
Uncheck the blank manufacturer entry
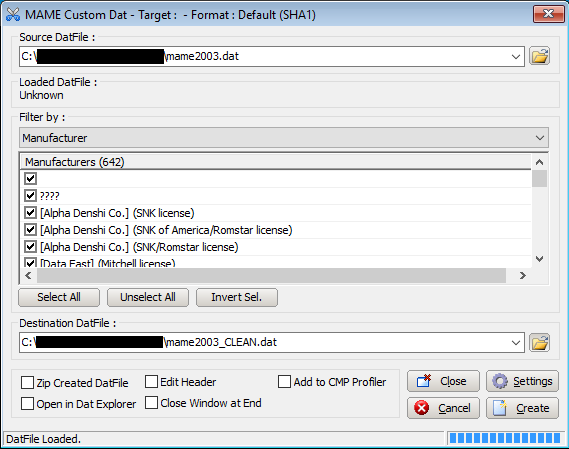pos(30,178)
